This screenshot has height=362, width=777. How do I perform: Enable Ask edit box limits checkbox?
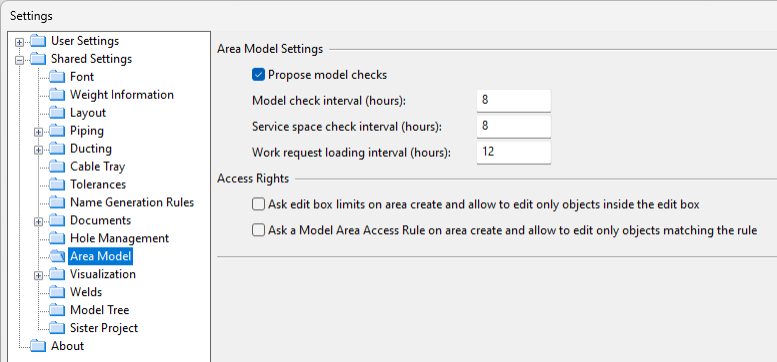[x=258, y=204]
